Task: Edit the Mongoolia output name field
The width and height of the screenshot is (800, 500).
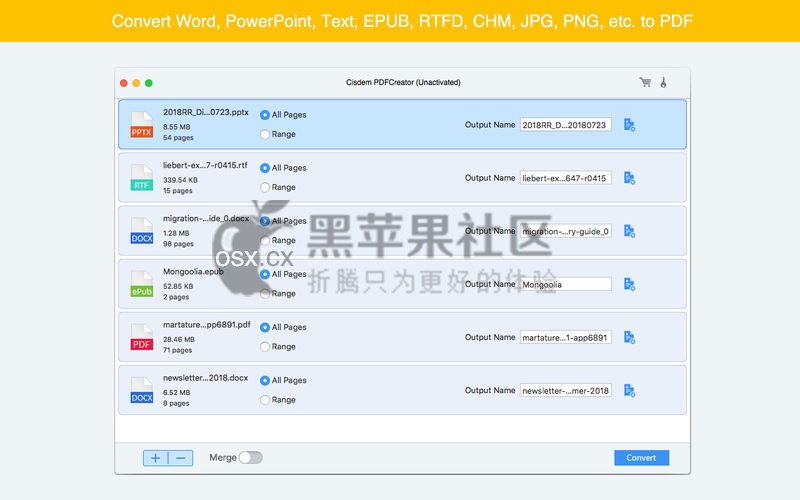Action: coord(565,284)
